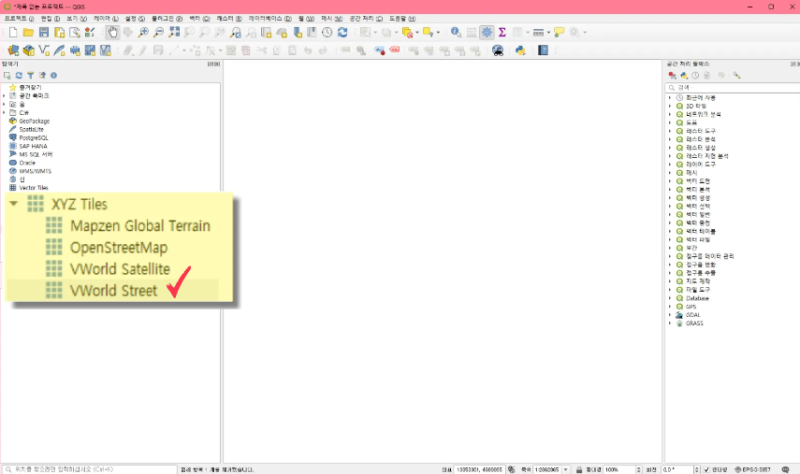Expand the C:# drive in Browser
This screenshot has width=800, height=474.
click(x=4, y=113)
